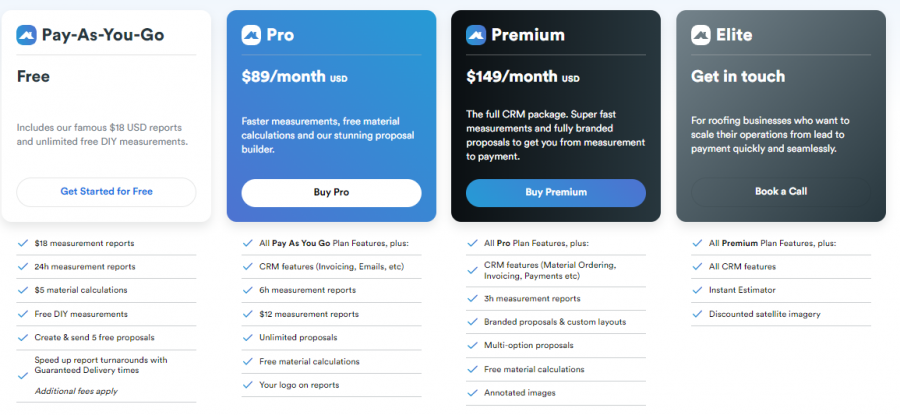Viewport: 900px width, 415px height.
Task: Click checkmark next to Instant Estimator
Action: click(696, 290)
